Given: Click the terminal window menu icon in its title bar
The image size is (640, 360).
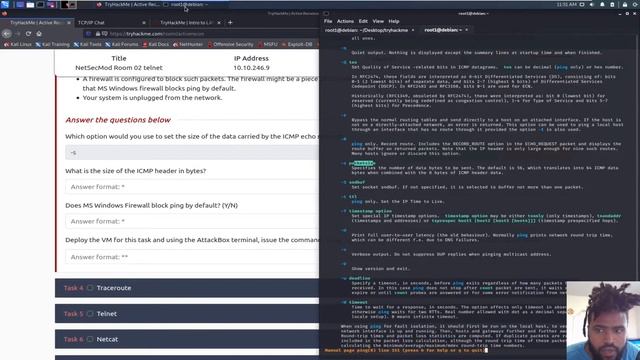Looking at the screenshot, I should coord(326,13).
